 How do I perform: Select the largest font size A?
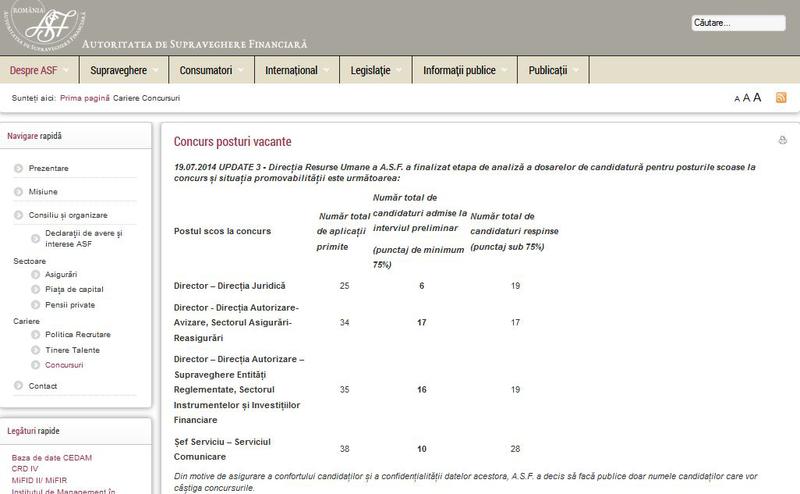pos(758,97)
